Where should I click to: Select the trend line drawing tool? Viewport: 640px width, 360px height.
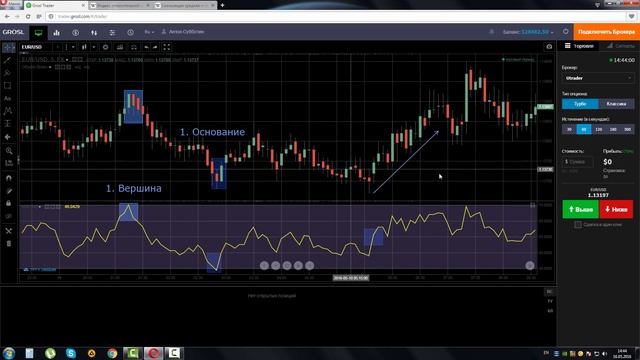pos(7,60)
